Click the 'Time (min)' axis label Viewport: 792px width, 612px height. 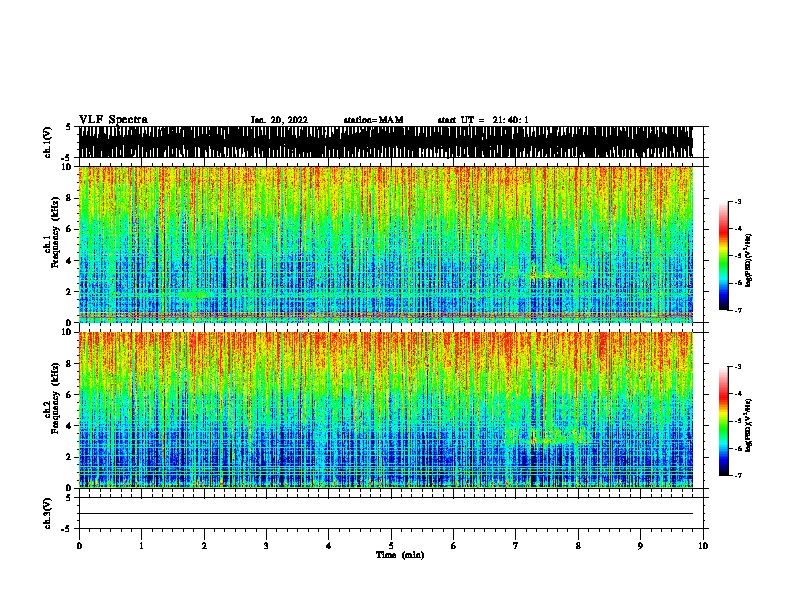point(400,555)
